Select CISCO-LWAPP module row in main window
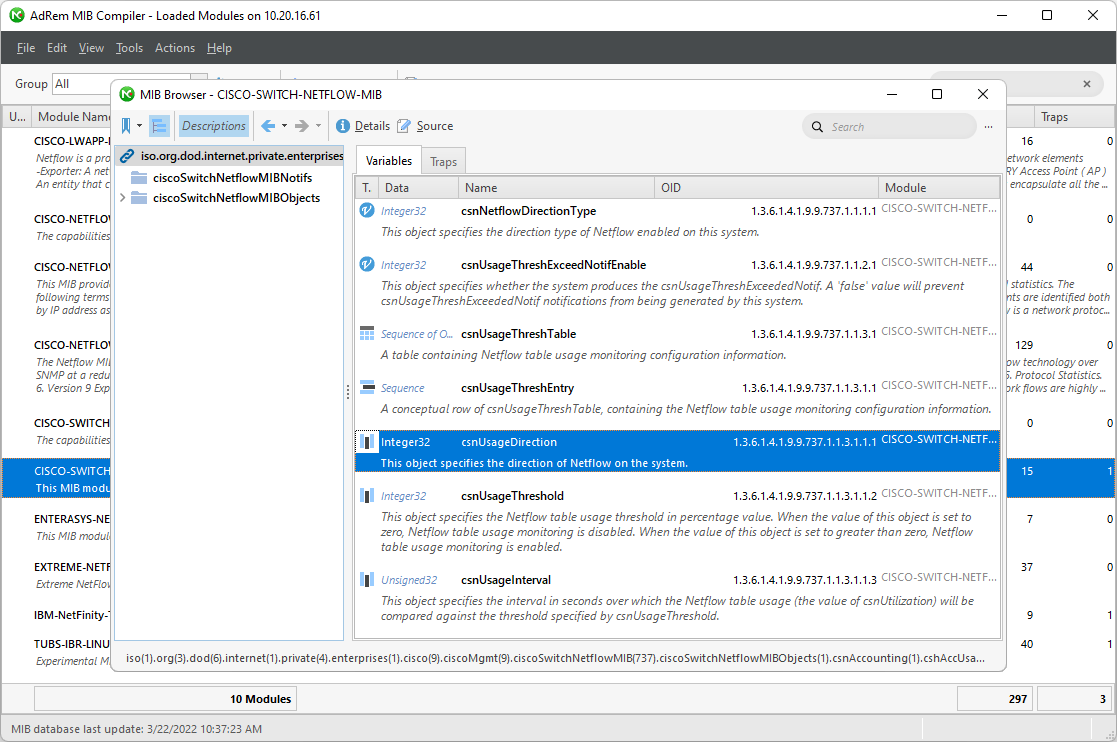Screen dimensions: 1117x742 pos(72,141)
